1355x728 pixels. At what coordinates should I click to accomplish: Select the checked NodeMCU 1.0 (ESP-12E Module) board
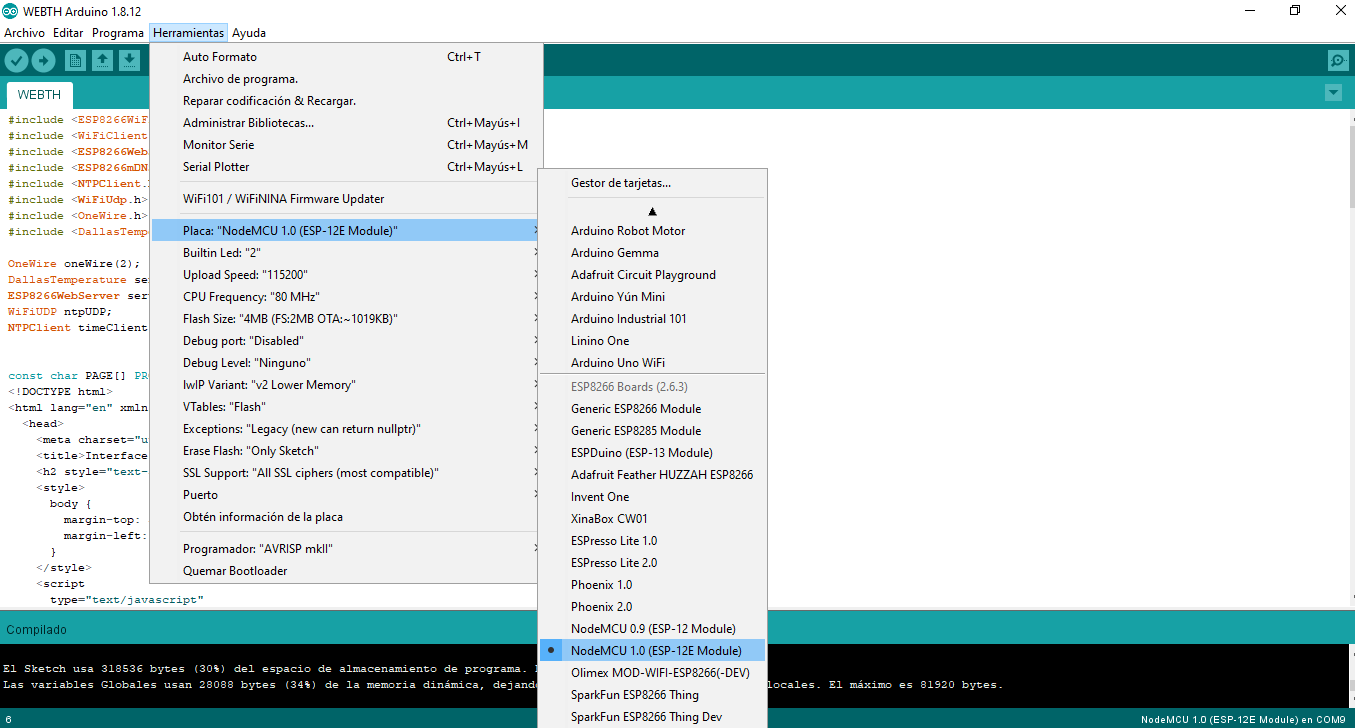click(x=652, y=651)
